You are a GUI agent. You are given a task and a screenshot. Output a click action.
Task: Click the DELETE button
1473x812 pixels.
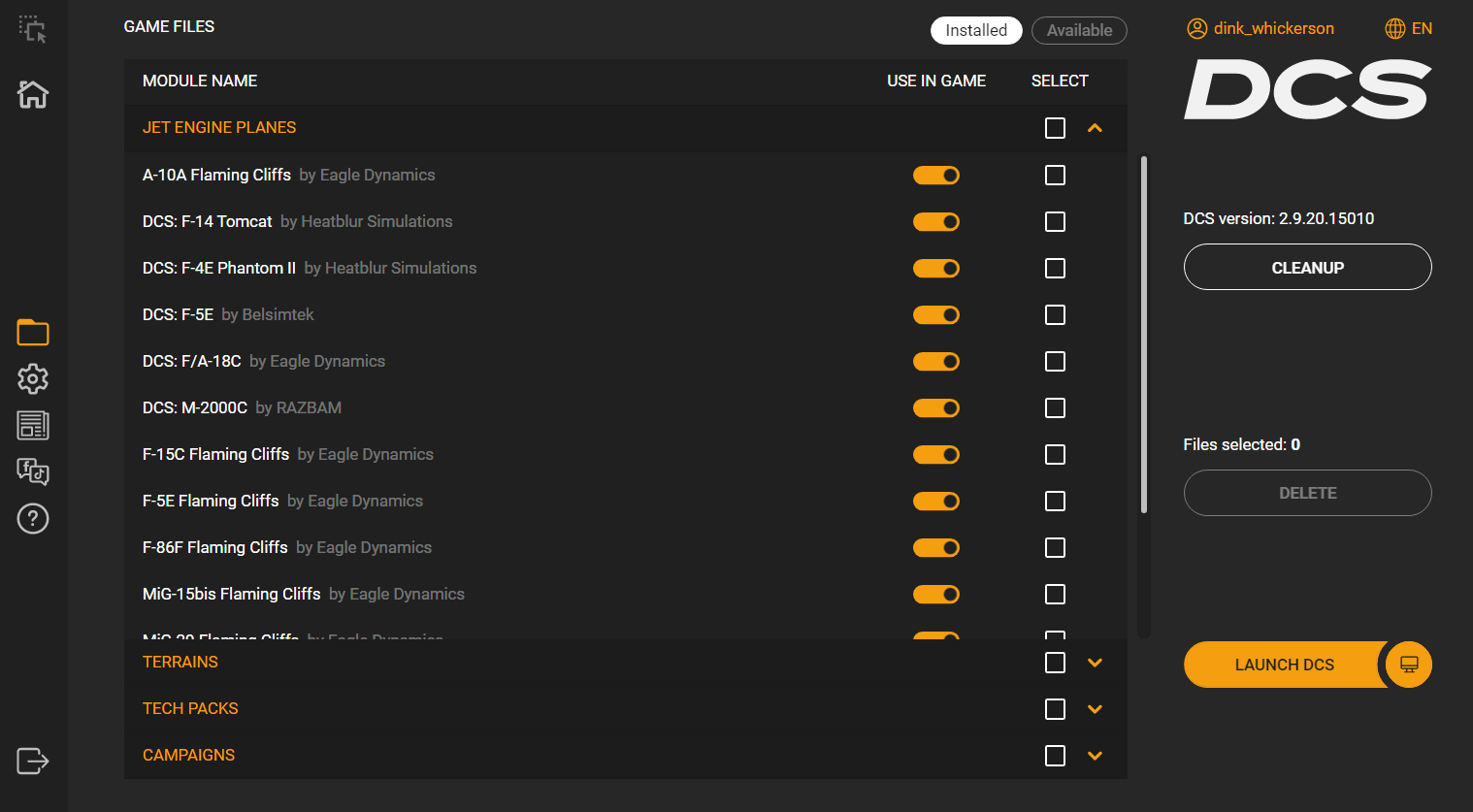(1307, 493)
